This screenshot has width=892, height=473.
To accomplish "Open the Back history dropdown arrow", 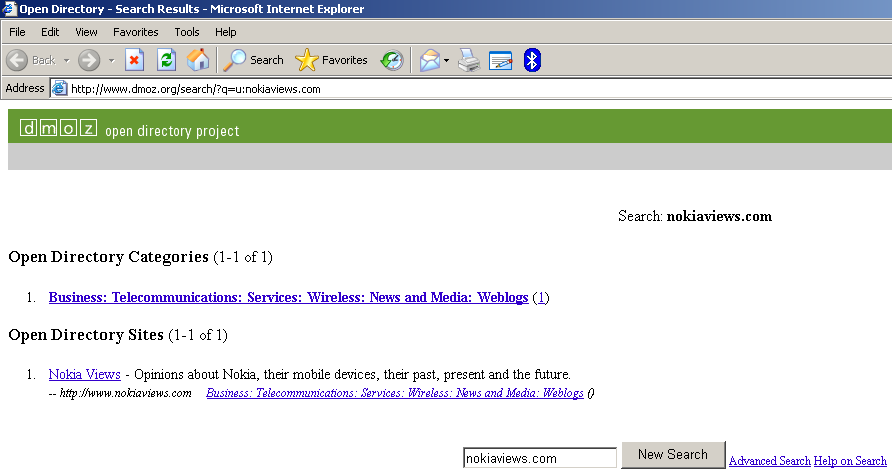I will pos(67,60).
